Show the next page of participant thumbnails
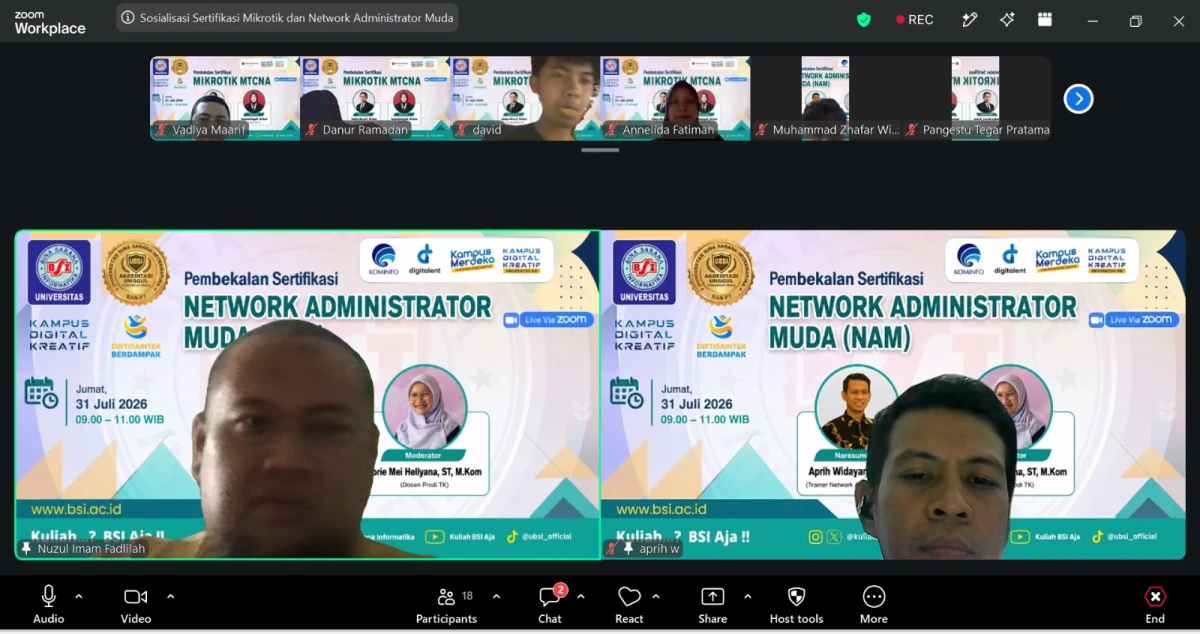Image resolution: width=1200 pixels, height=634 pixels. tap(1078, 98)
